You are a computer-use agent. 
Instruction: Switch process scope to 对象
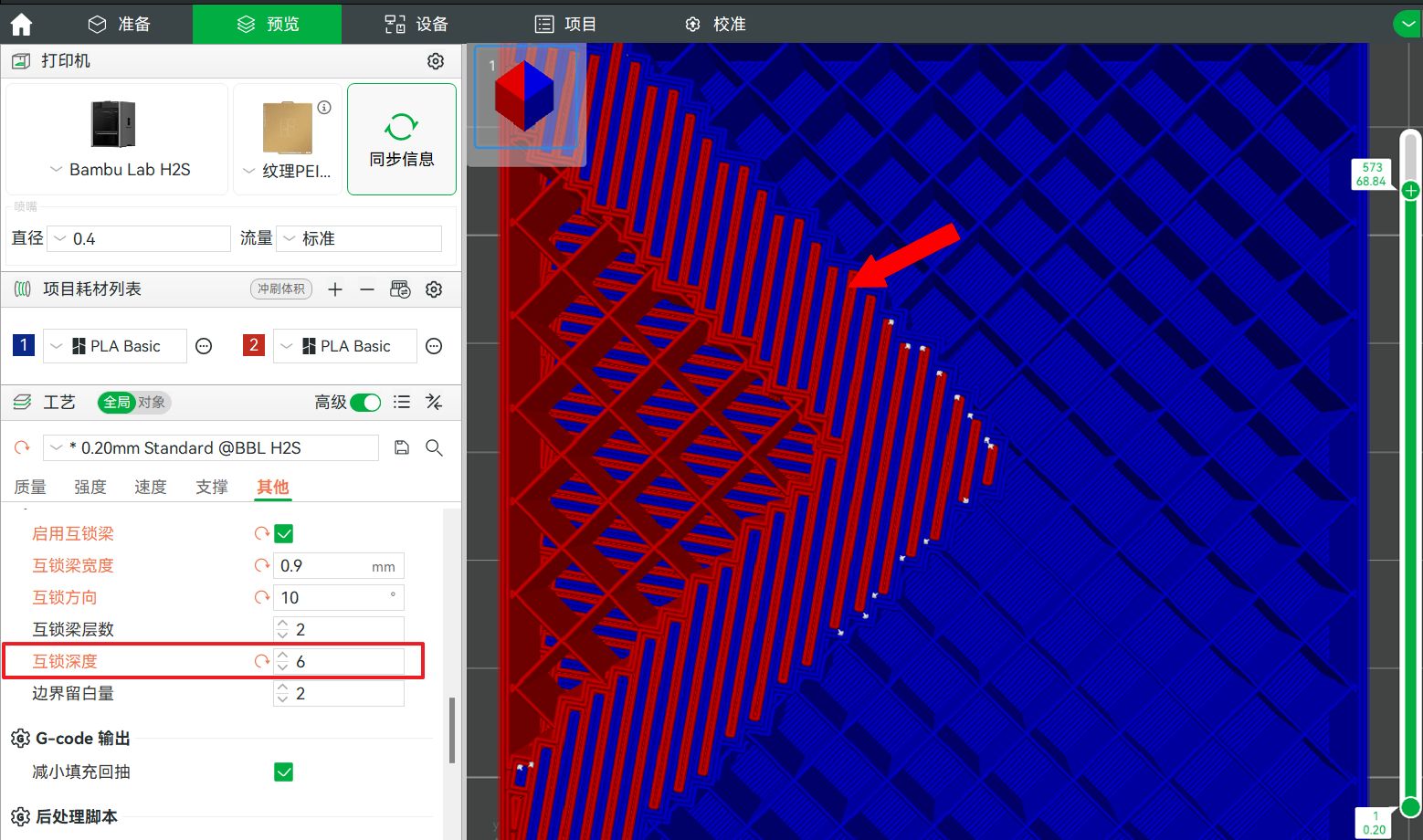tap(152, 403)
